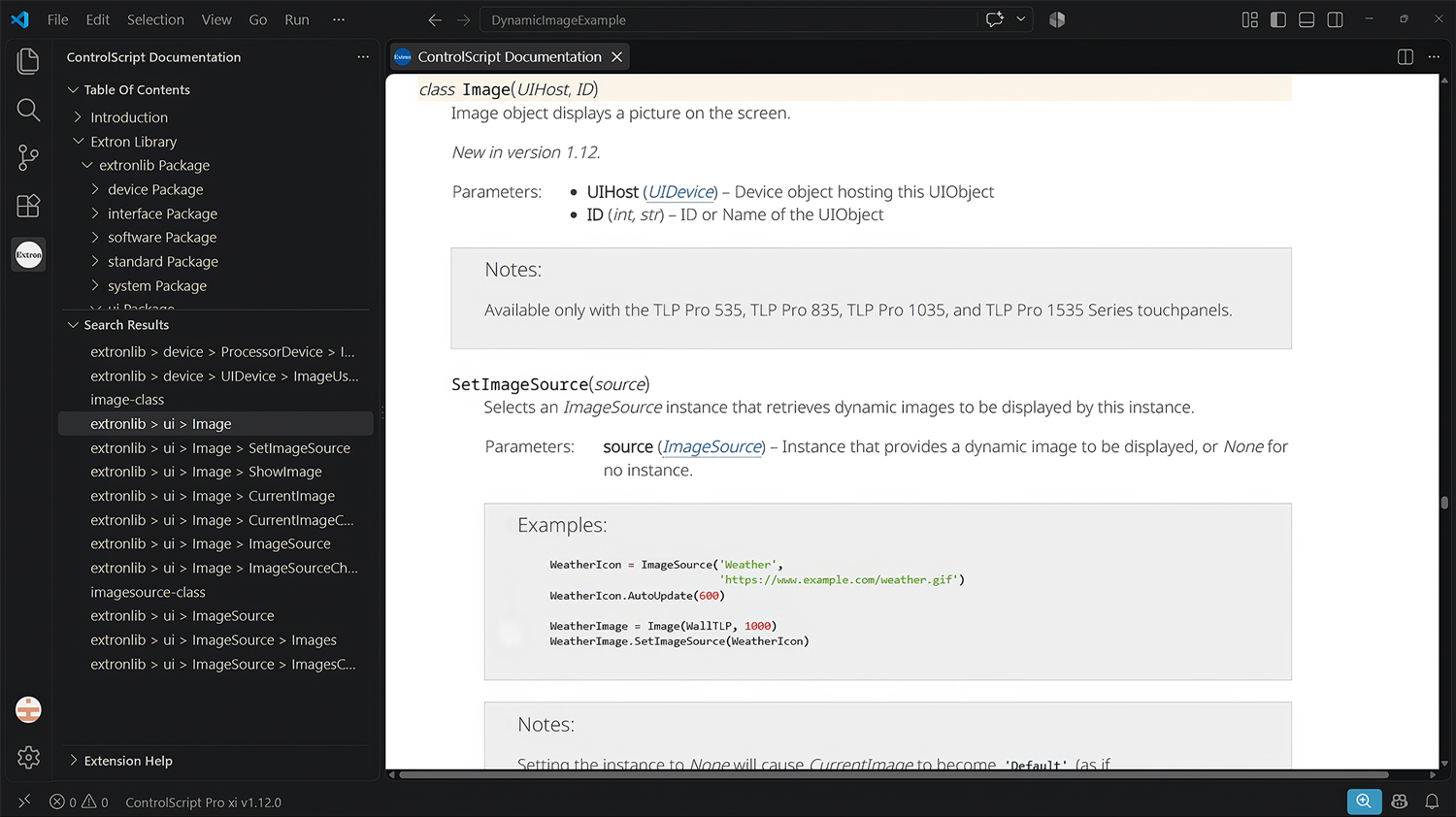Open search result Image > ImageSource
Screen dimensions: 1456x817
click(x=216, y=544)
